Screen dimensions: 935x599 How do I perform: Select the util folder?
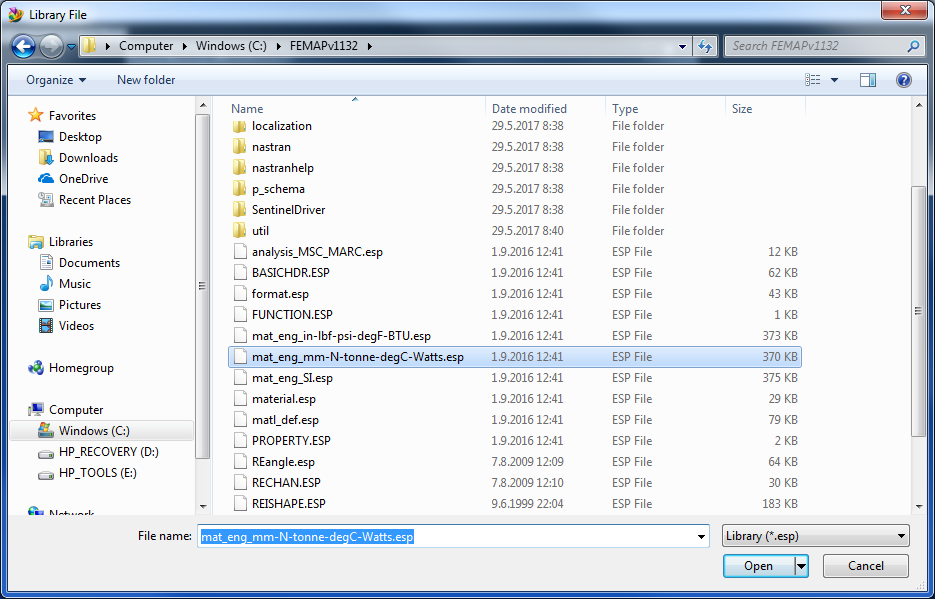(515, 231)
